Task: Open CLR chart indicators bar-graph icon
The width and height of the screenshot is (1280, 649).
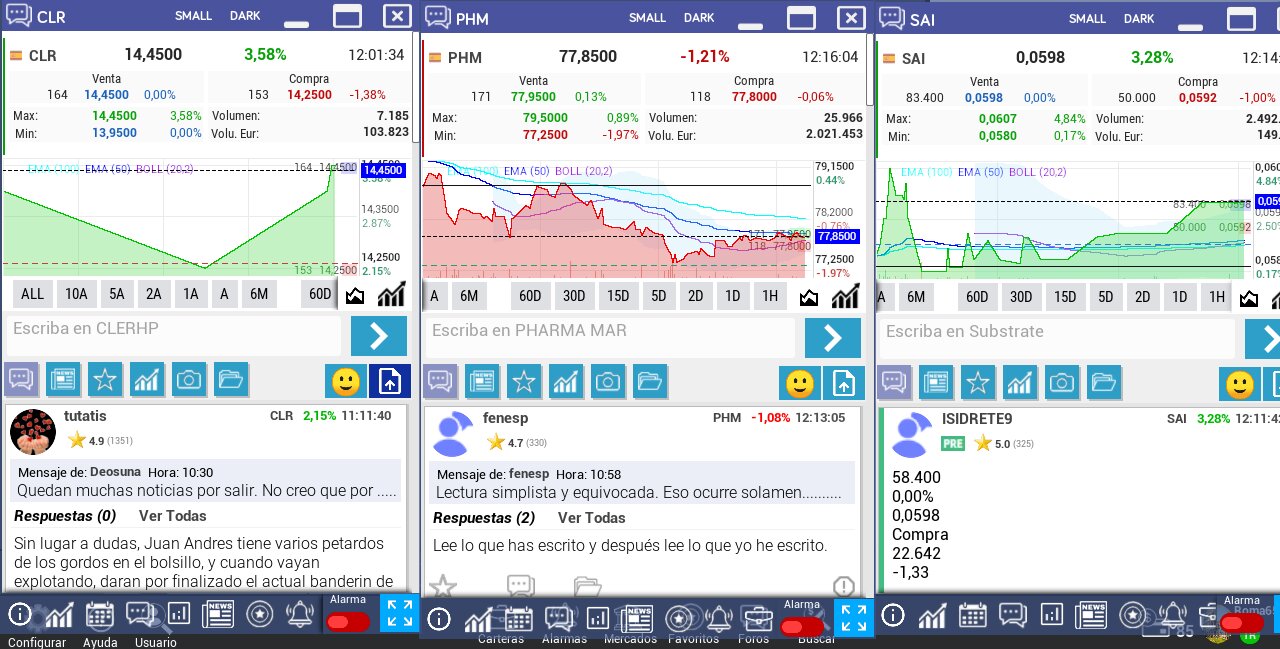Action: 391,294
